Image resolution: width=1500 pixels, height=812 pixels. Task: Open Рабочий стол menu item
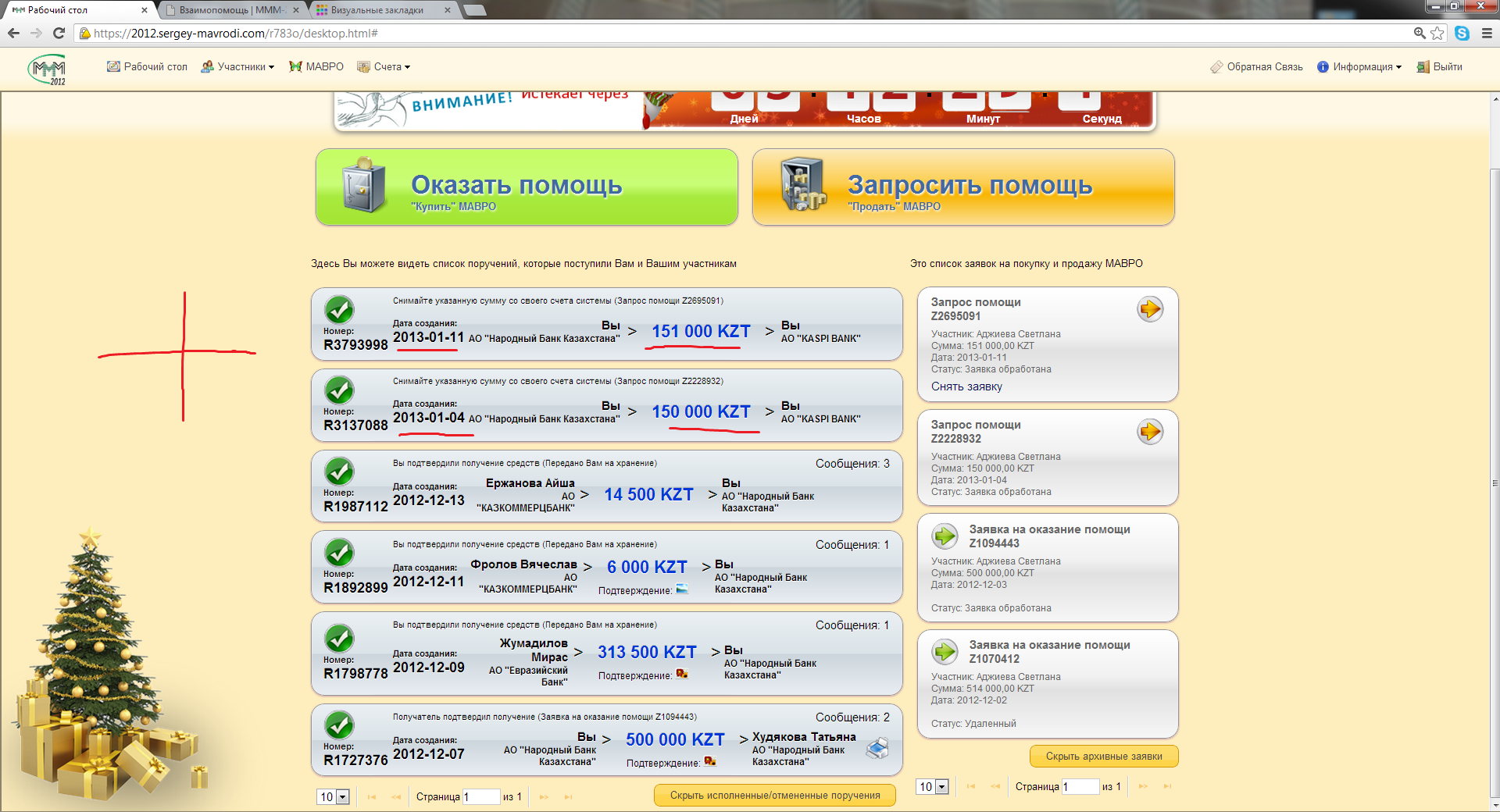tap(147, 67)
